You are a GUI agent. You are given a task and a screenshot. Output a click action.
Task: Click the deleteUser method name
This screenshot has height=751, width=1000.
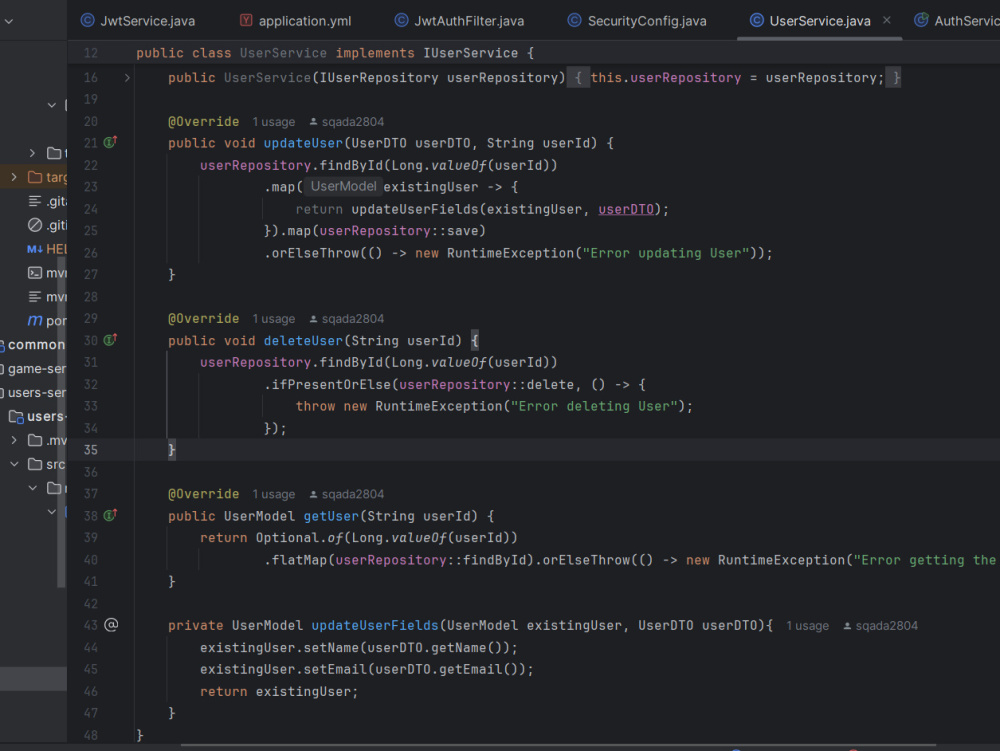coord(304,341)
